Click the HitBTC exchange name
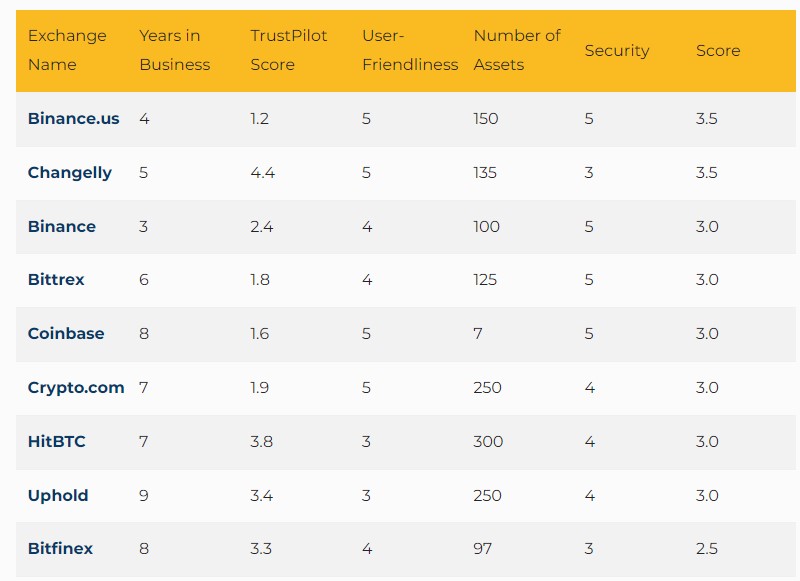The width and height of the screenshot is (800, 581). click(56, 442)
